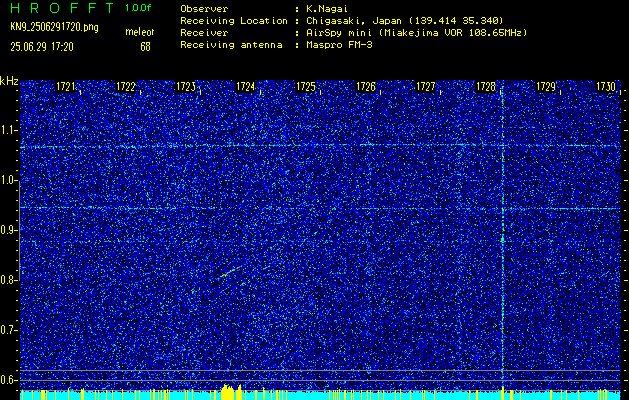Click the 0.7 kHz axis label
This screenshot has height=400, width=629.
point(8,330)
